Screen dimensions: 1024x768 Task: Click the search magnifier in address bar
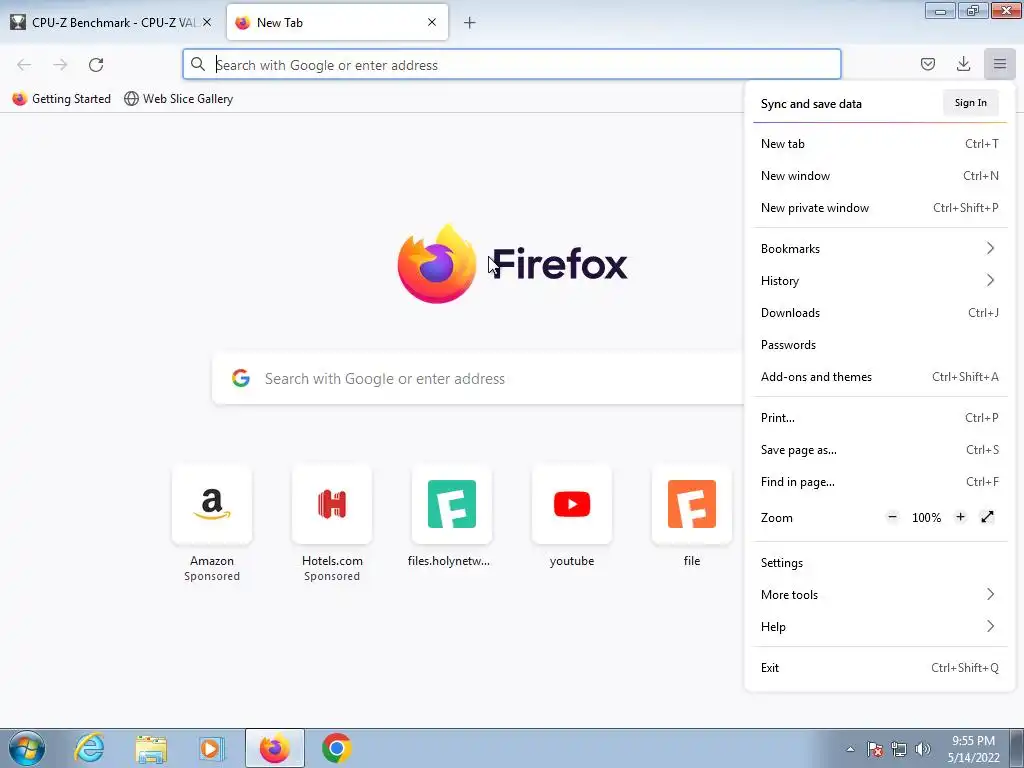(197, 64)
